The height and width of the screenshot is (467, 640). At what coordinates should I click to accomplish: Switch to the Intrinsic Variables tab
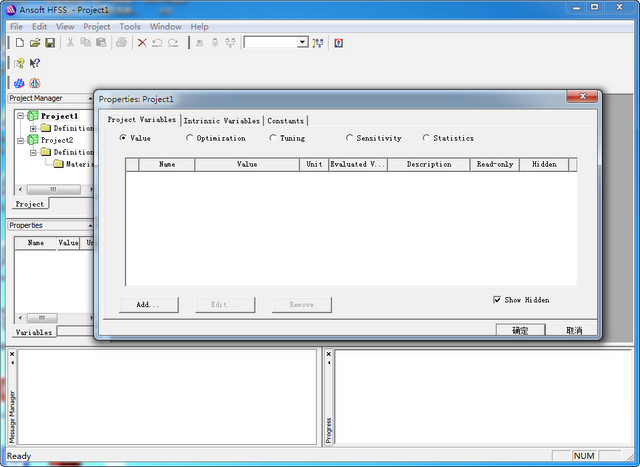click(x=222, y=121)
